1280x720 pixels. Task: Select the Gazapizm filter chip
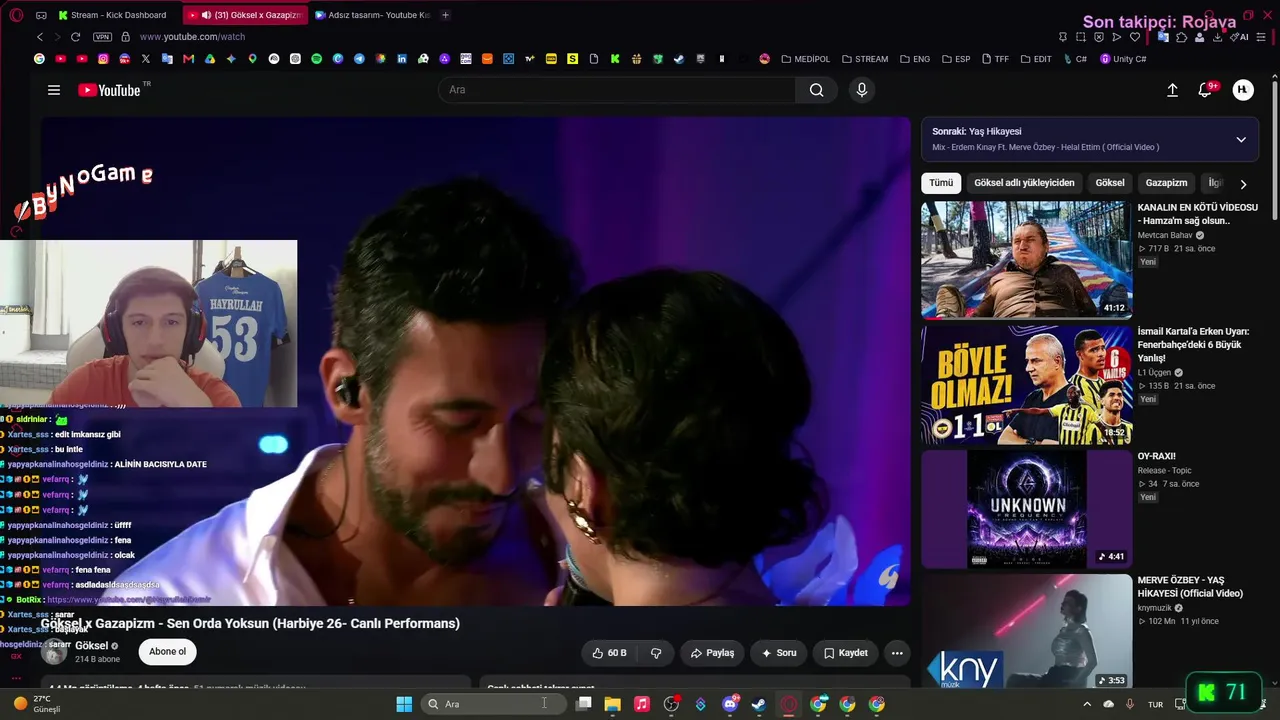pos(1166,183)
